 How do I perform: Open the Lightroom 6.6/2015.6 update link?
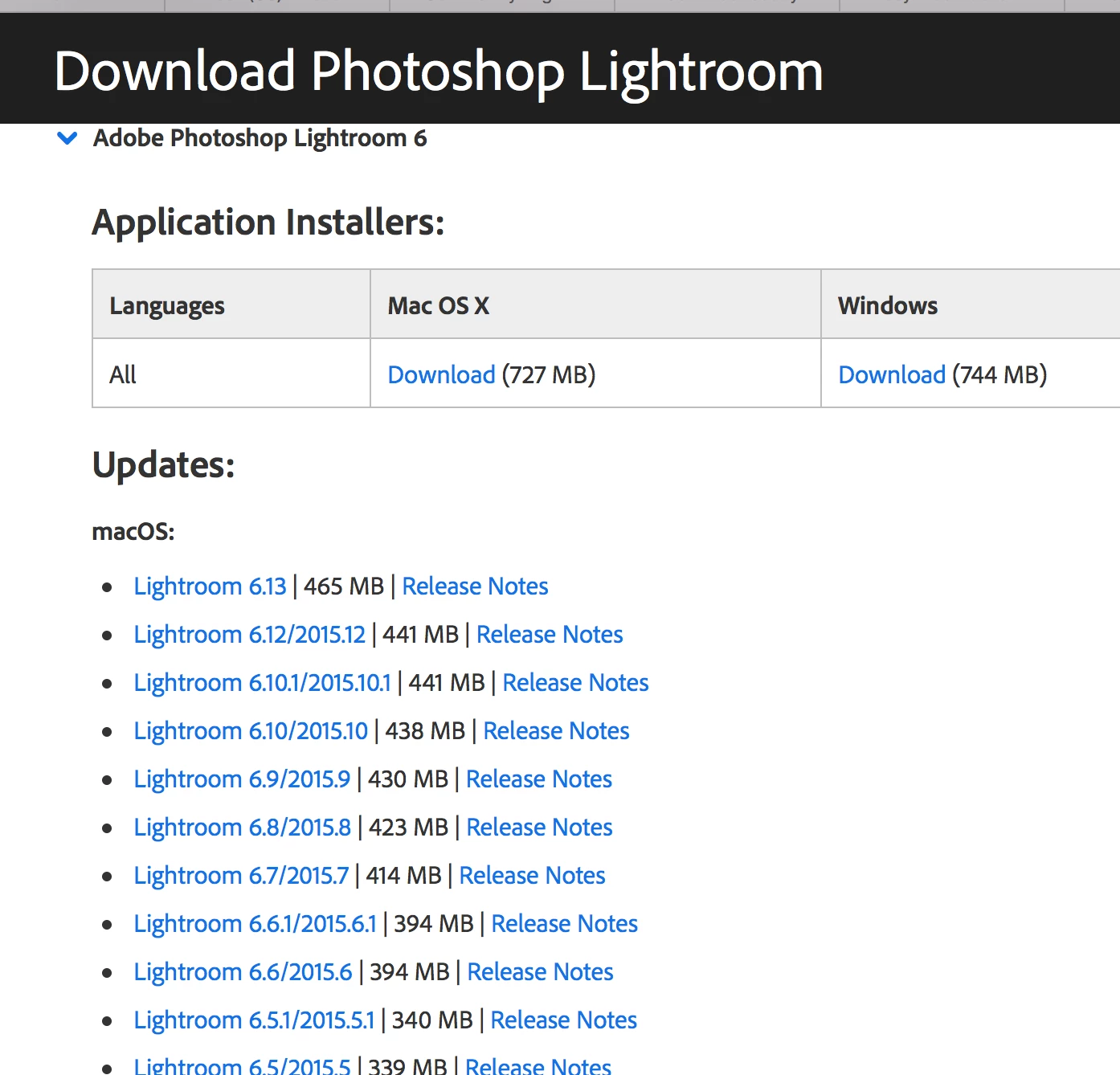tap(243, 972)
